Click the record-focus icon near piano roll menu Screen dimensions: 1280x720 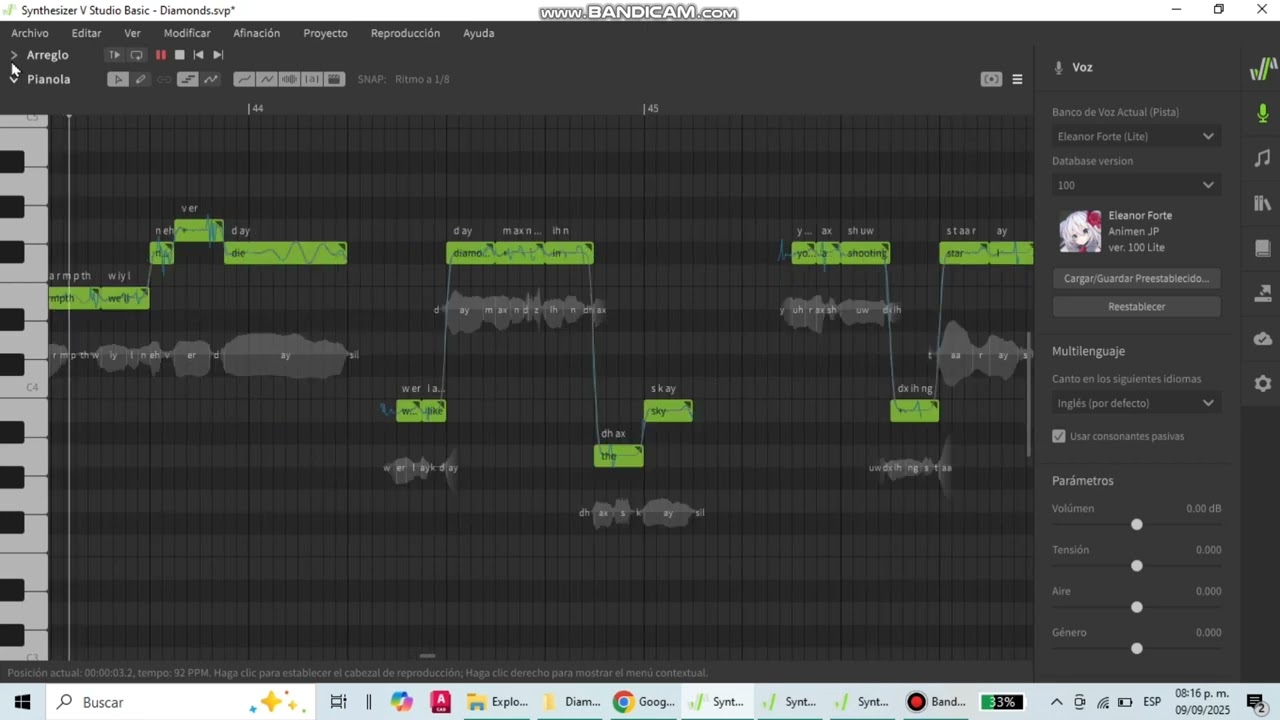point(991,79)
